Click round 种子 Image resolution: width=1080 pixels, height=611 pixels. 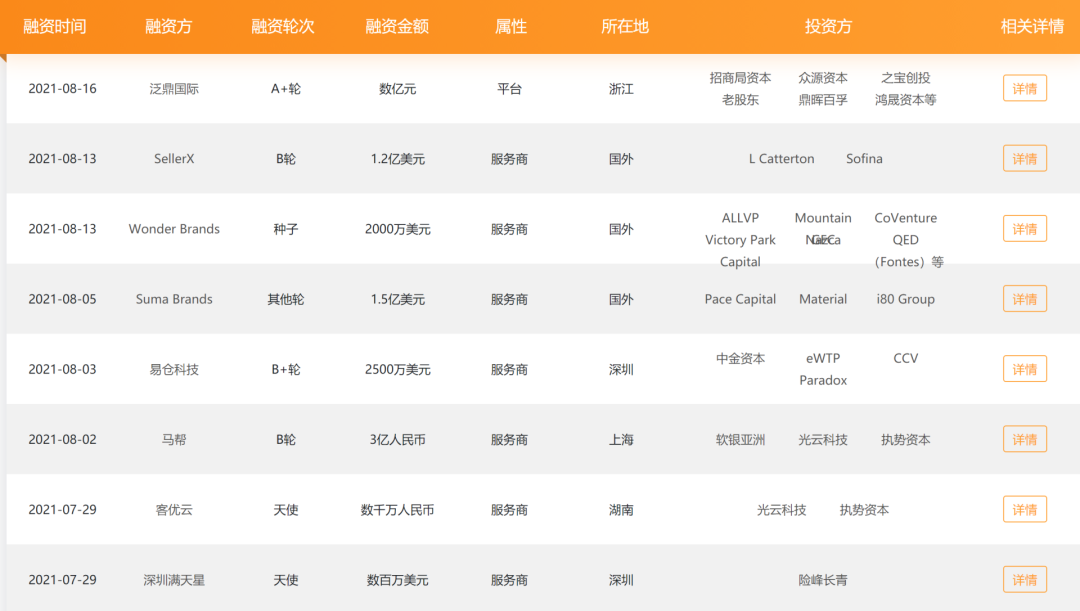click(286, 229)
